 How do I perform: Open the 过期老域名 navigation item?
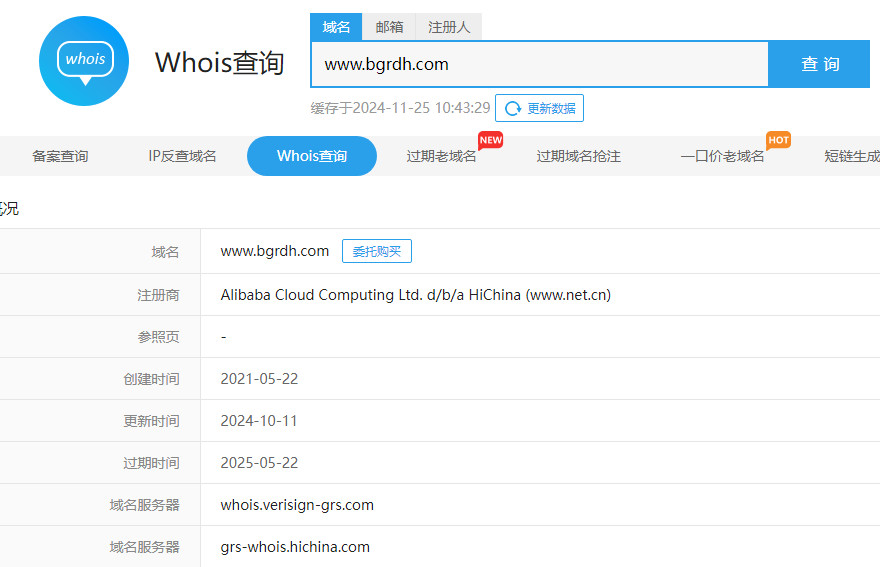pyautogui.click(x=441, y=156)
